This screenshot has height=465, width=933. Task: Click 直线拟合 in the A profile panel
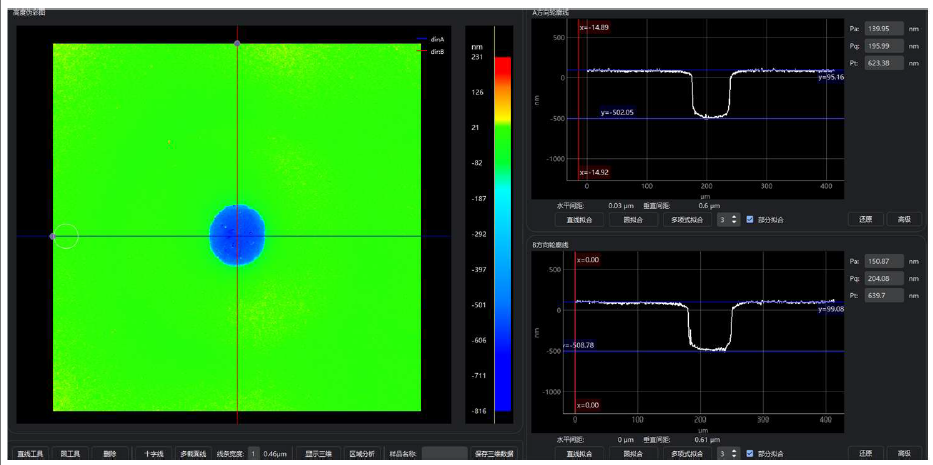coord(580,219)
